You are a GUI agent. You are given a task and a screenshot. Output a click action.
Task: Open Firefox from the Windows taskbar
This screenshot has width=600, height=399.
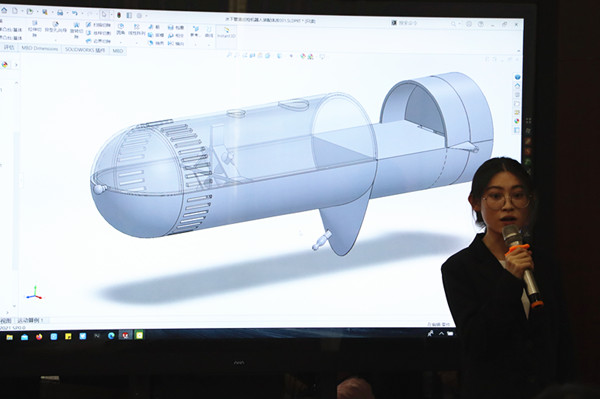pos(39,337)
